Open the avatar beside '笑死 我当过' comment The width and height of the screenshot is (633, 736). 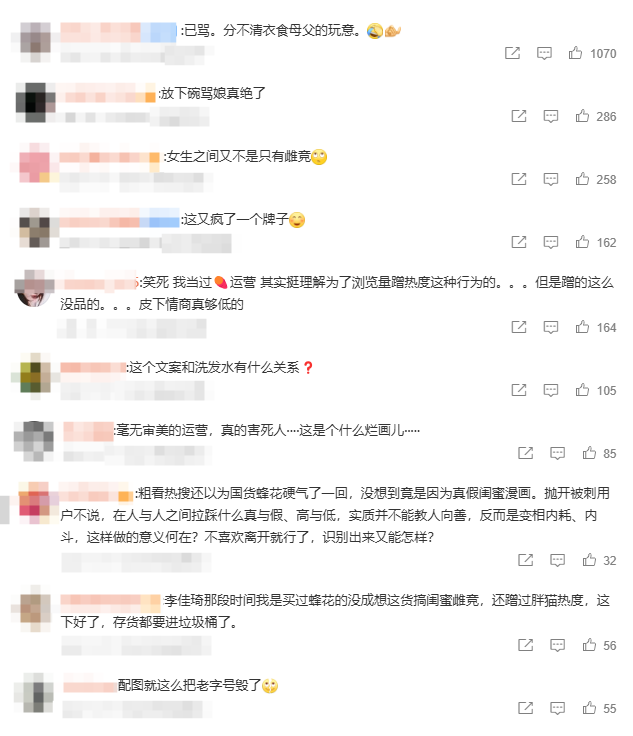pyautogui.click(x=34, y=289)
